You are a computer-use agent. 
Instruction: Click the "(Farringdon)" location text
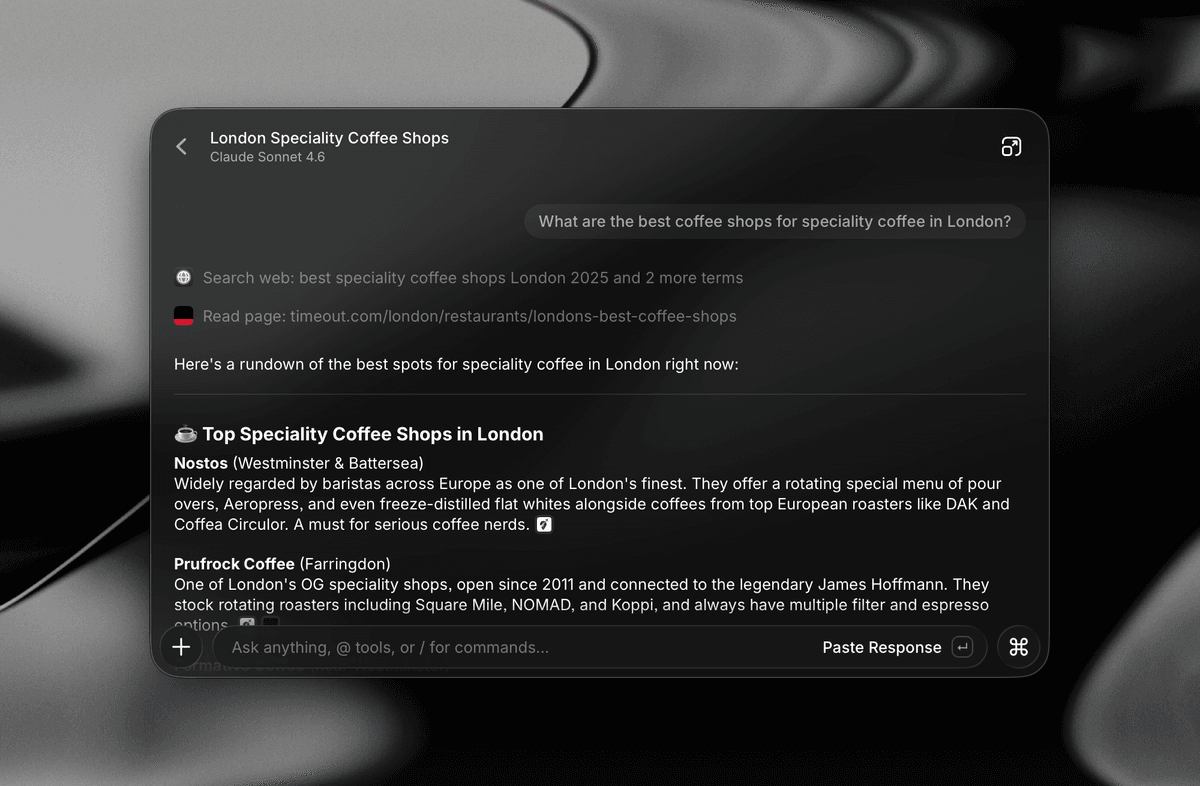(345, 564)
